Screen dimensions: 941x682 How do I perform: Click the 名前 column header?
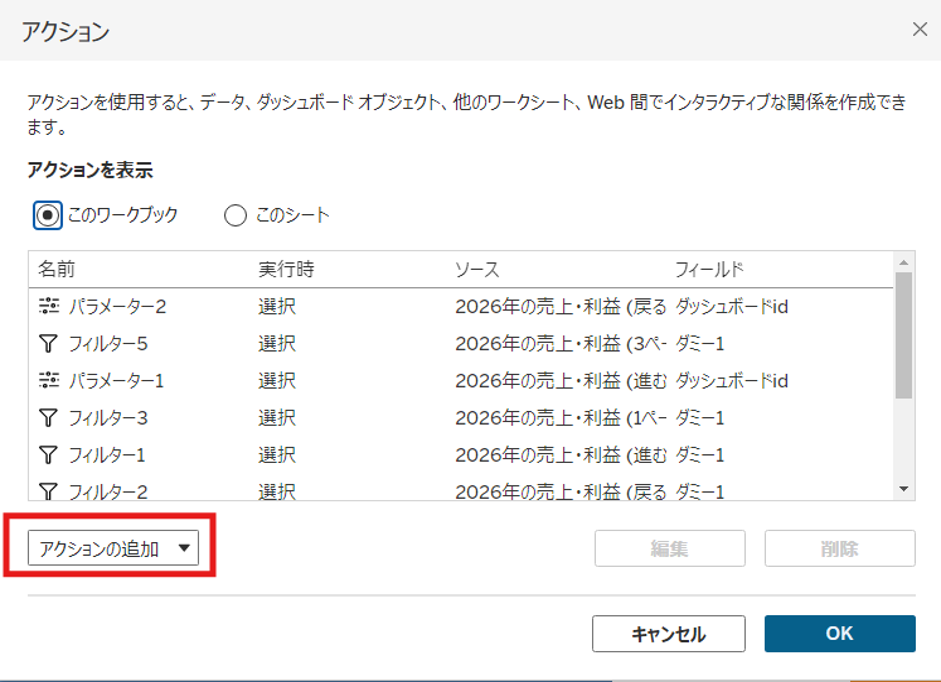click(x=56, y=269)
